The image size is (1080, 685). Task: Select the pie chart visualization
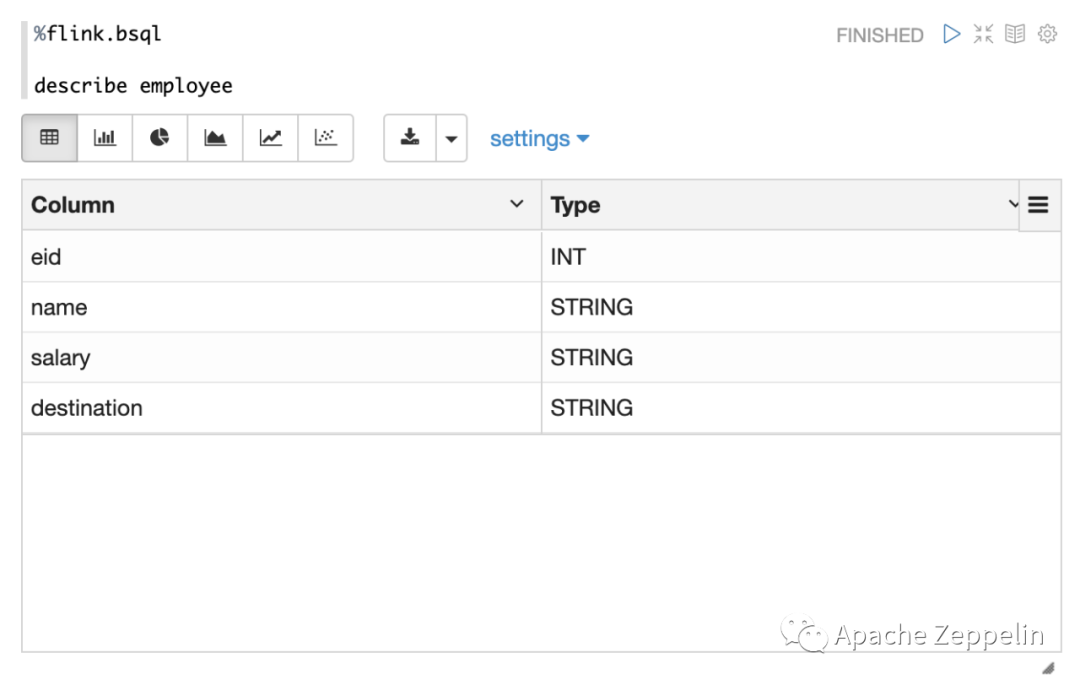pyautogui.click(x=160, y=138)
